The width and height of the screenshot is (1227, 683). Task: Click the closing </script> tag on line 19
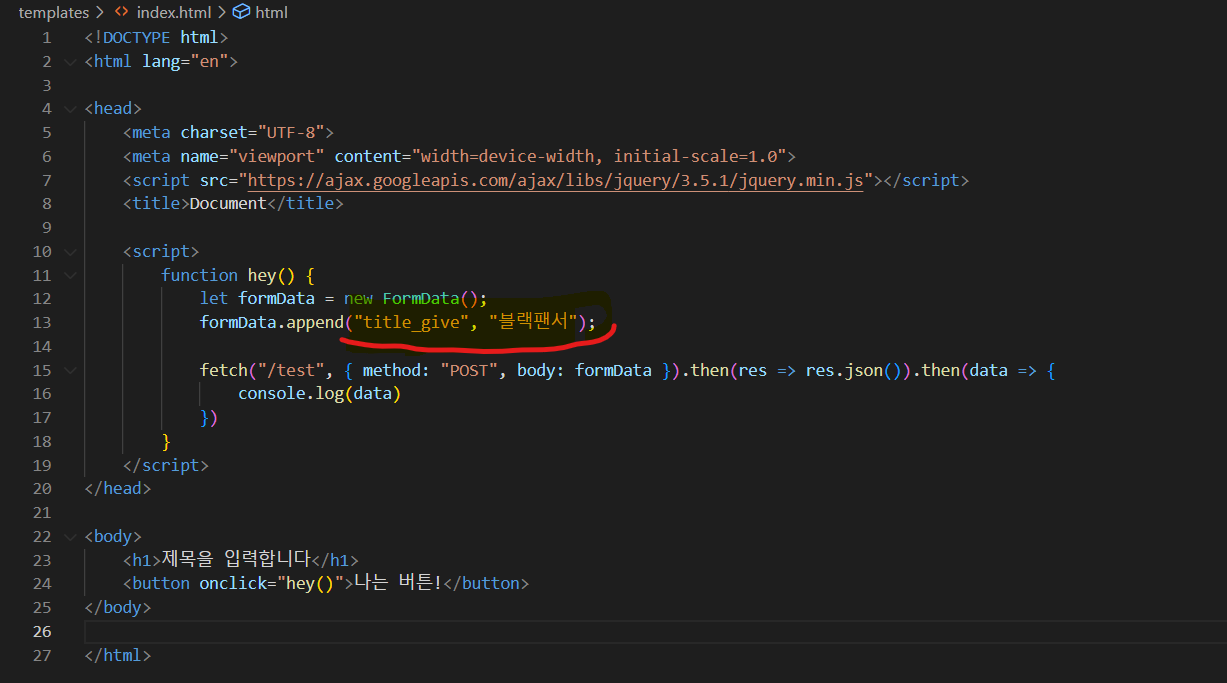point(166,465)
